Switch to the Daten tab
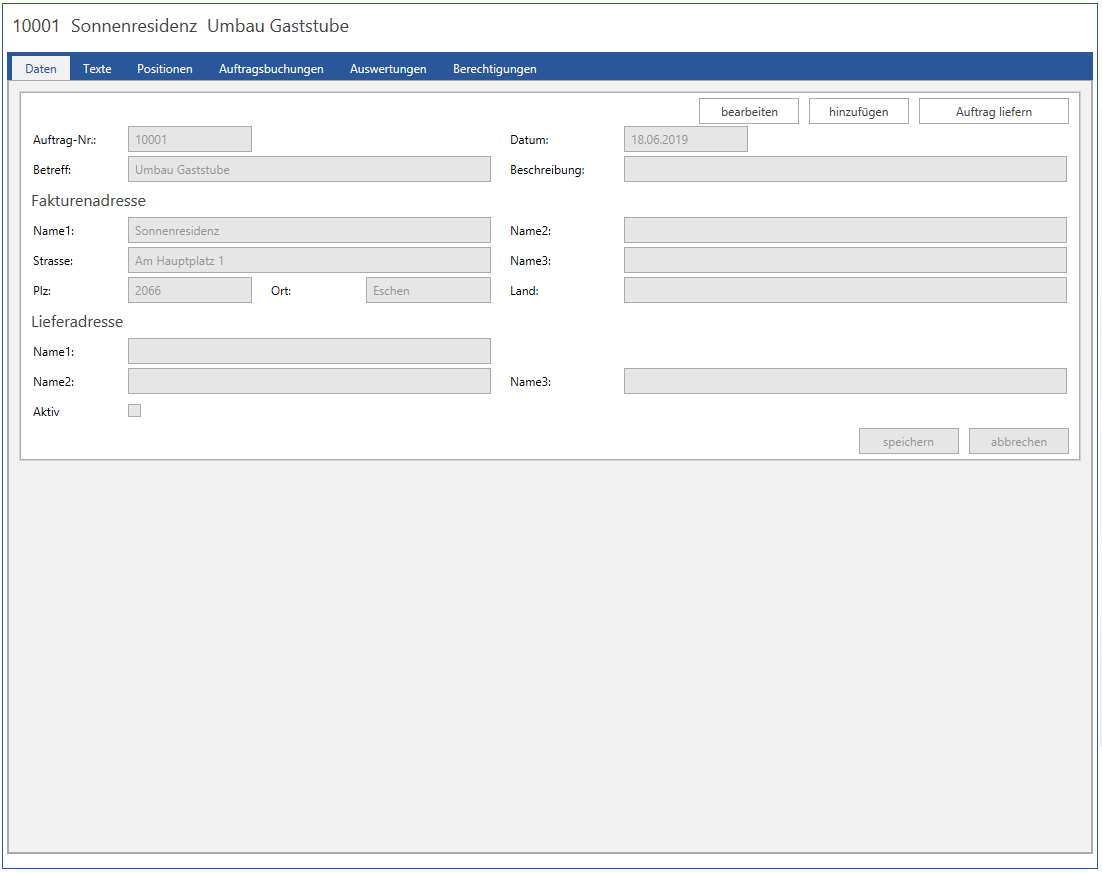The width and height of the screenshot is (1102, 873). coord(41,69)
